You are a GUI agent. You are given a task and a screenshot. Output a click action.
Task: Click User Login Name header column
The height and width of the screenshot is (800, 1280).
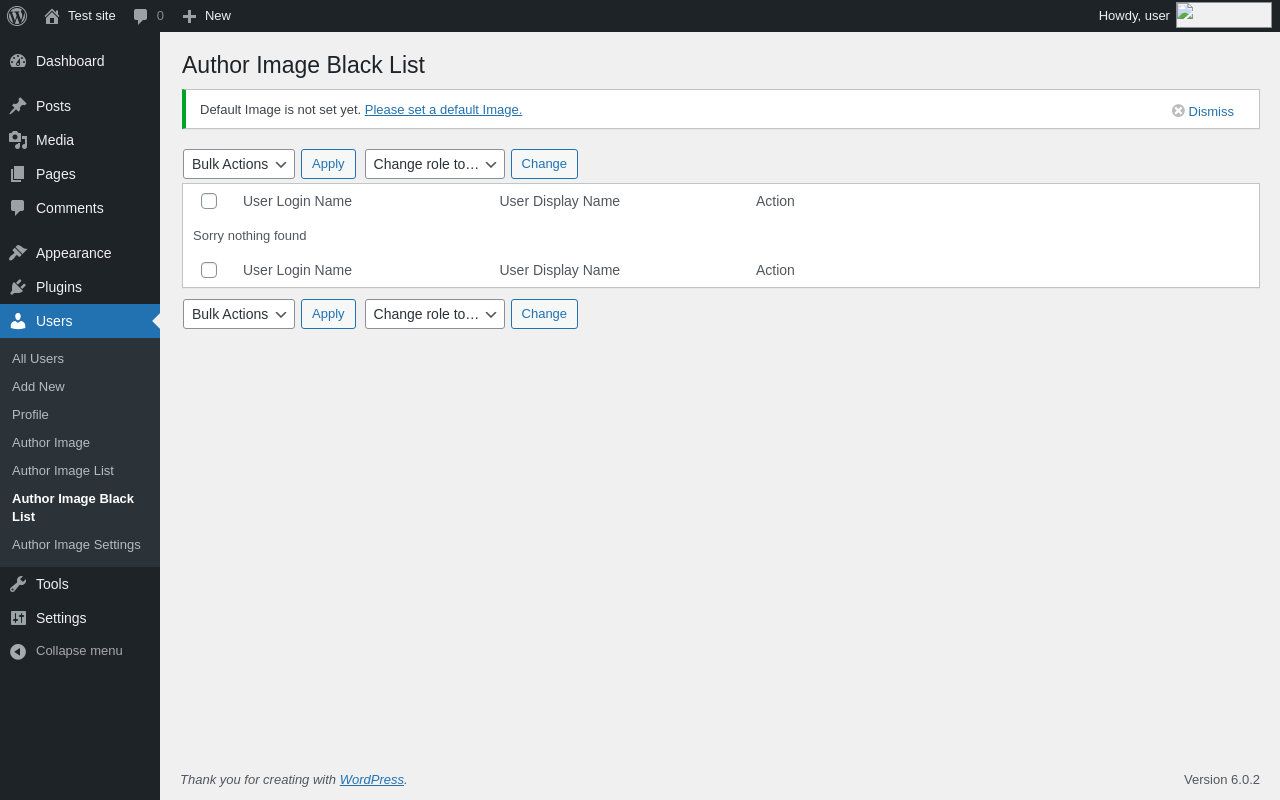coord(297,201)
